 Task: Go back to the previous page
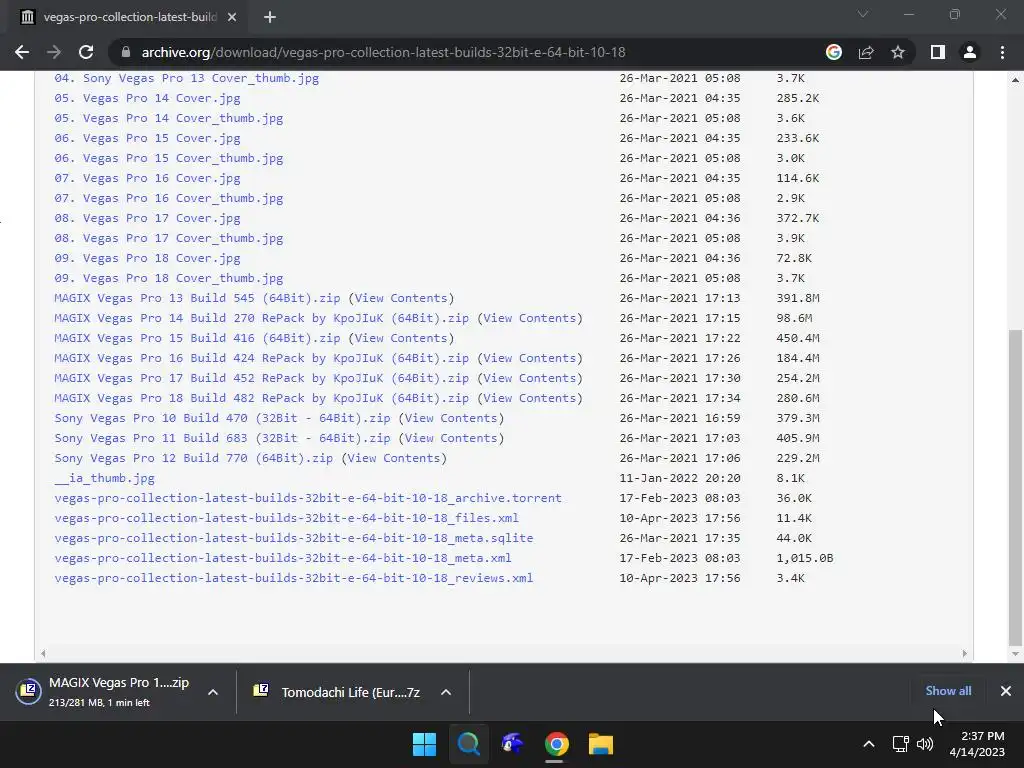22,52
